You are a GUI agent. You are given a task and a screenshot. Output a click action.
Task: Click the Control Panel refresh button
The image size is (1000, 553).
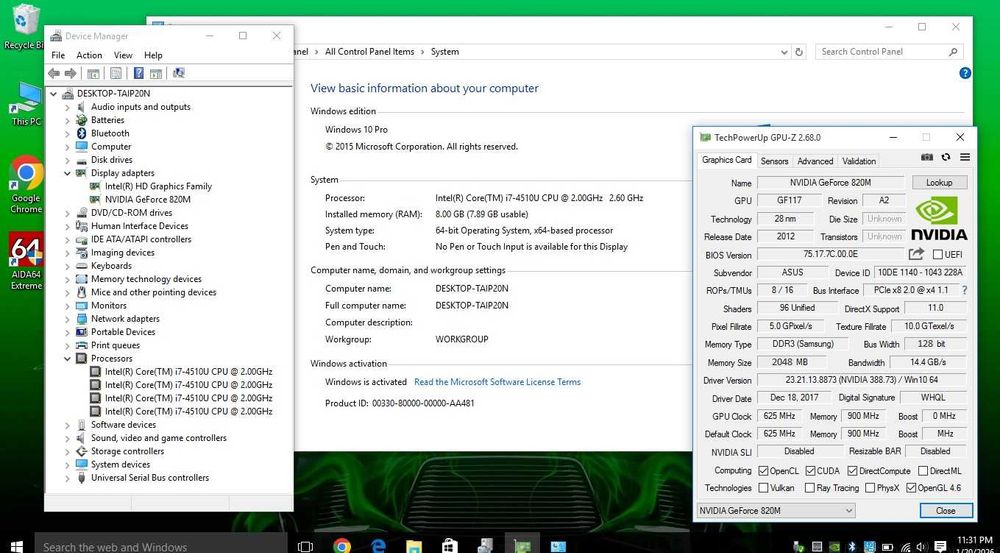click(800, 52)
